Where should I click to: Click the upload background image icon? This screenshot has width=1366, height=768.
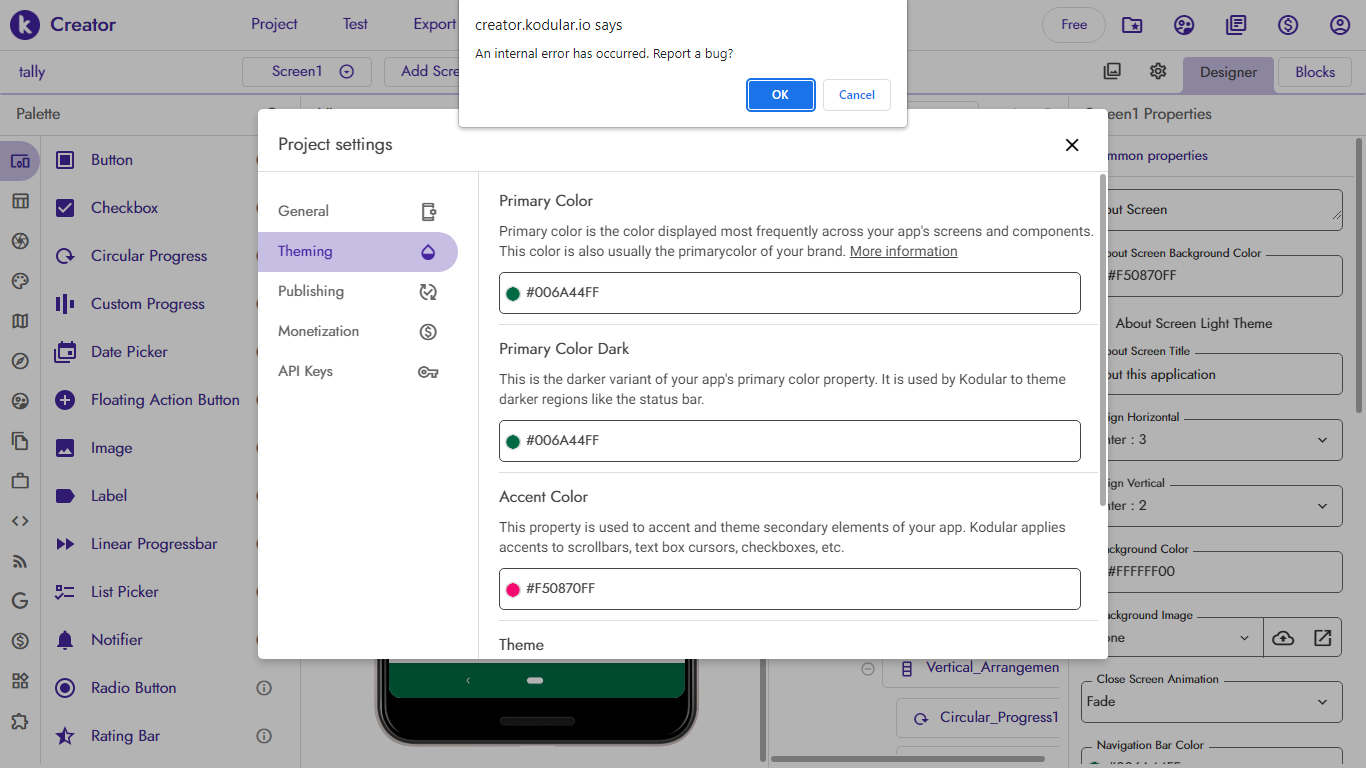(1283, 638)
